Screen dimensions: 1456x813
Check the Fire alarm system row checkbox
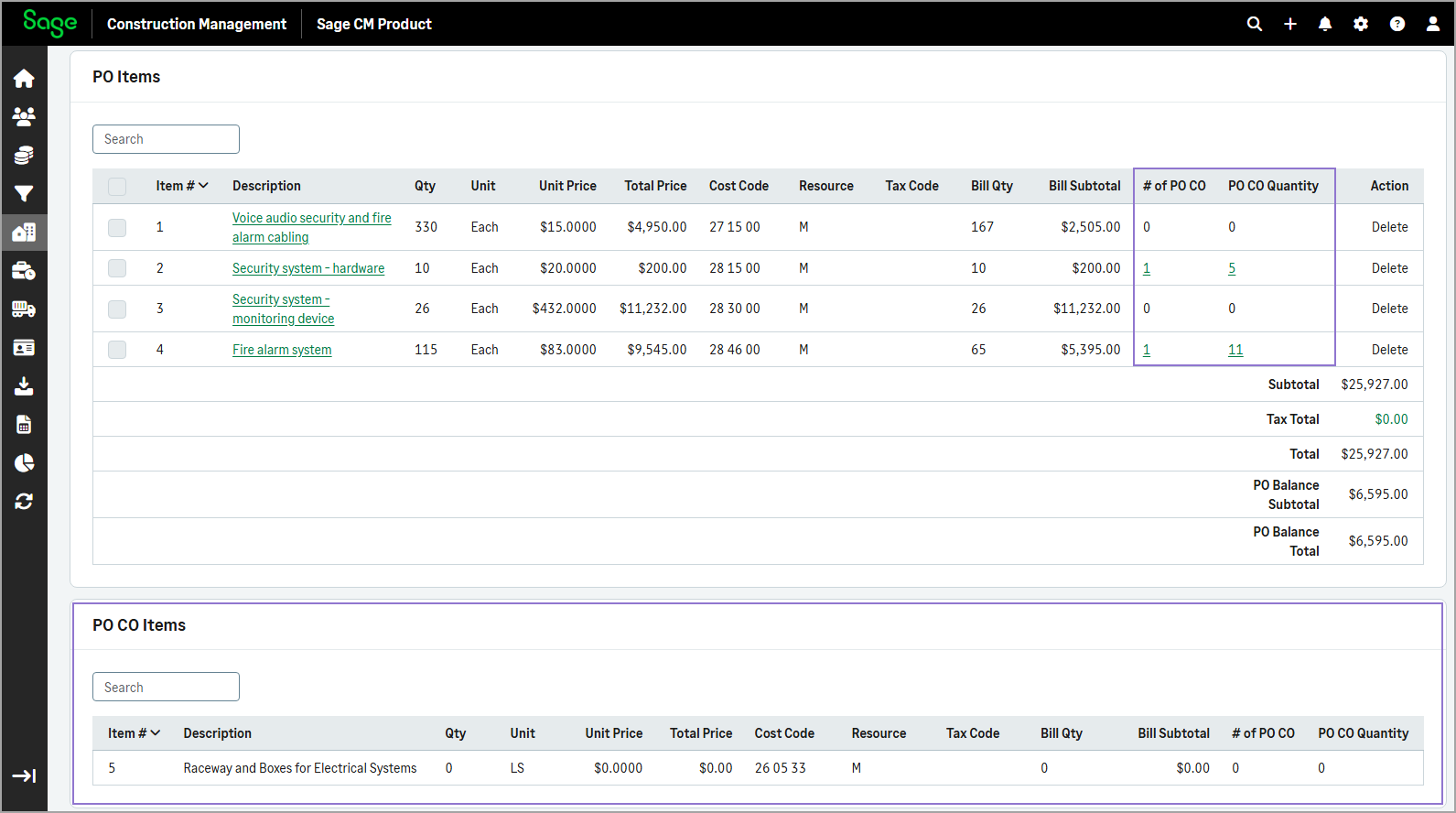click(117, 350)
